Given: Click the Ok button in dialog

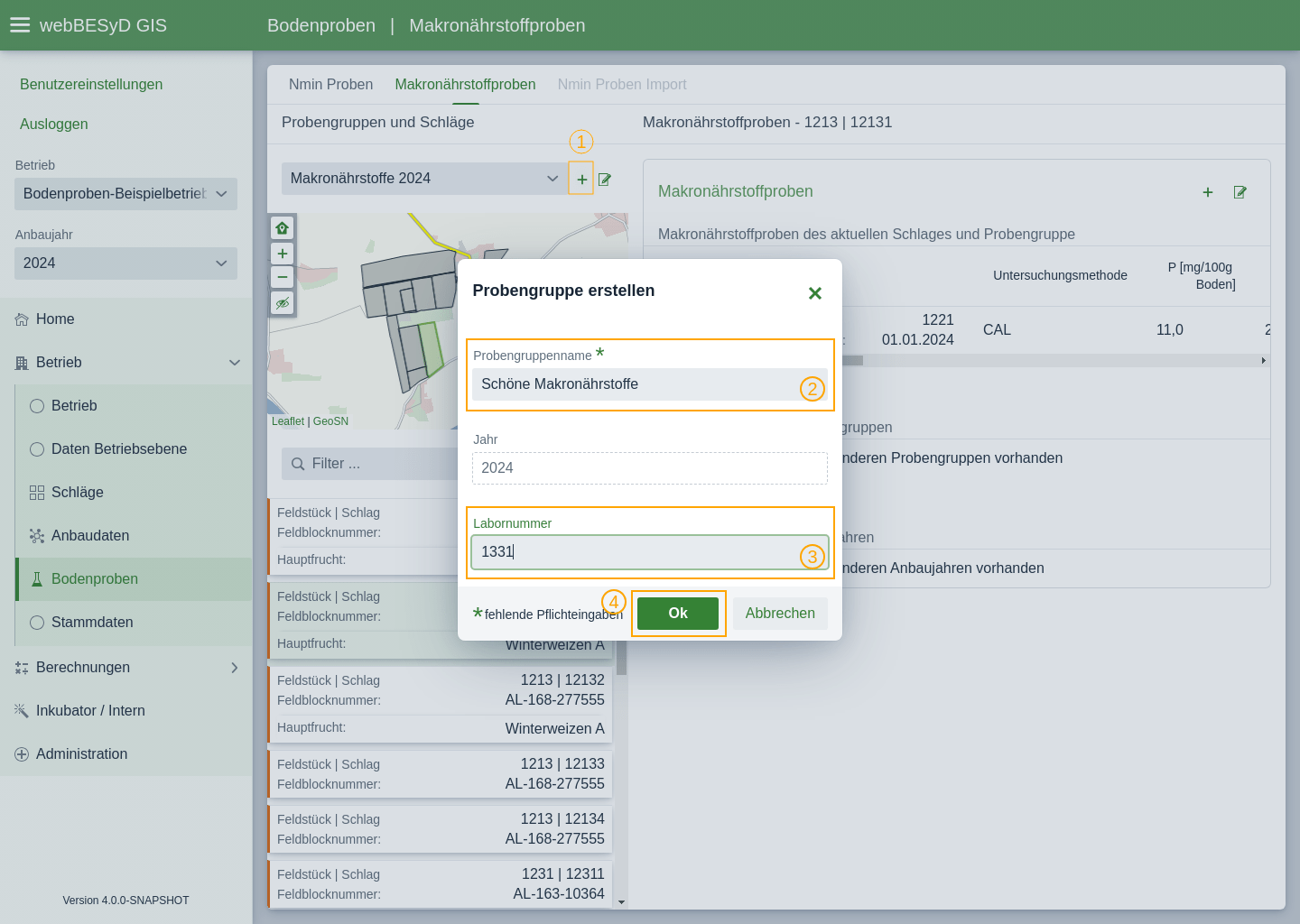Looking at the screenshot, I should point(678,614).
